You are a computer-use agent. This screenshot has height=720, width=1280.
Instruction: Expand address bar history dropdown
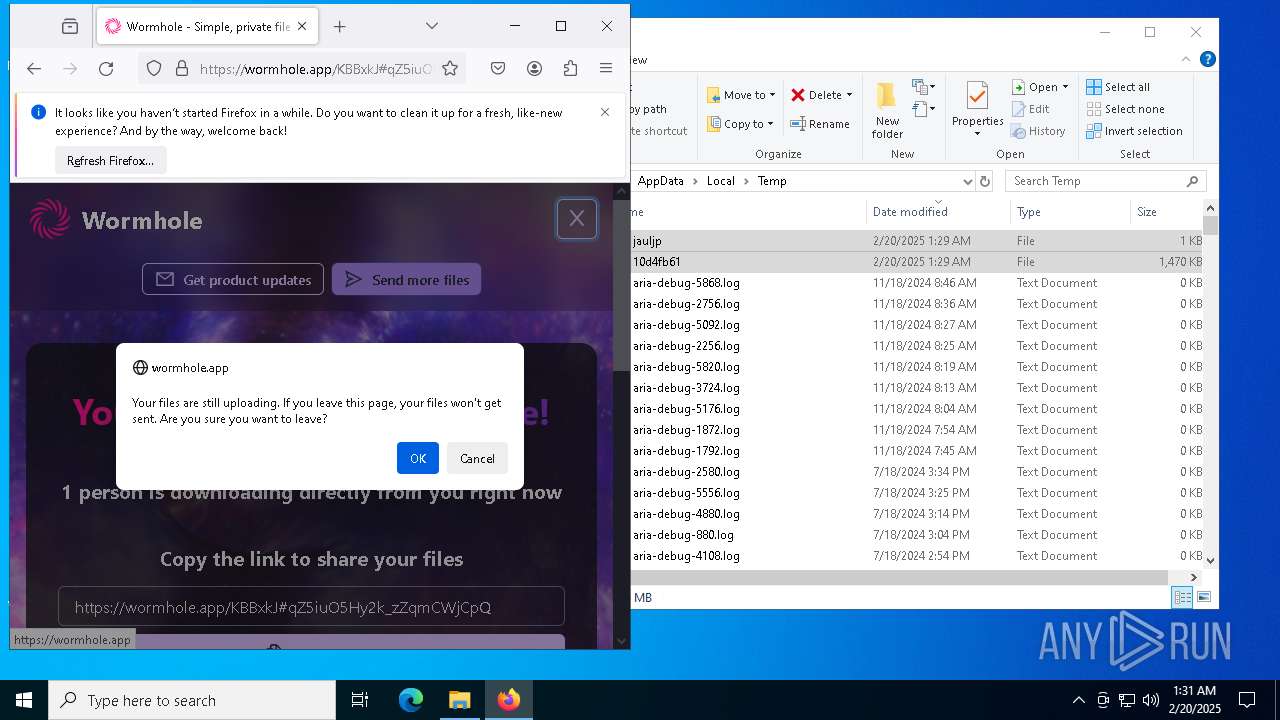[967, 181]
